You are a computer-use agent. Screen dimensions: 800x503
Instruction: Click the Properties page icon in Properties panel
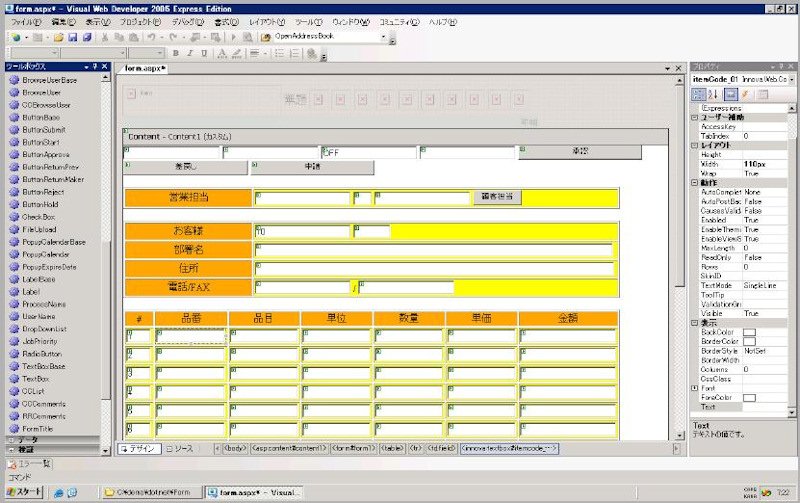point(731,94)
